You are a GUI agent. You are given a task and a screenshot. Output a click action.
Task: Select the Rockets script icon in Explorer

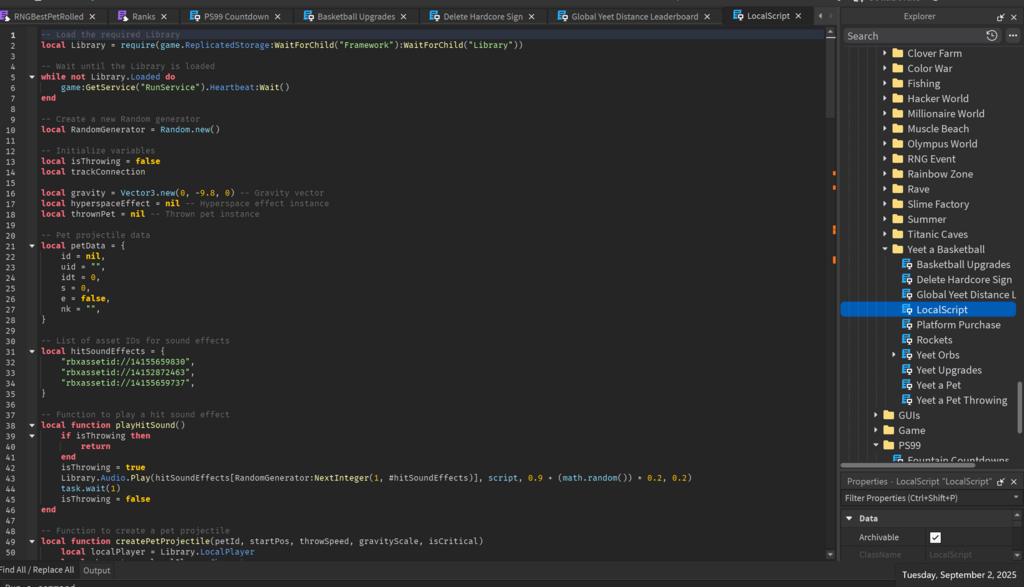(907, 340)
